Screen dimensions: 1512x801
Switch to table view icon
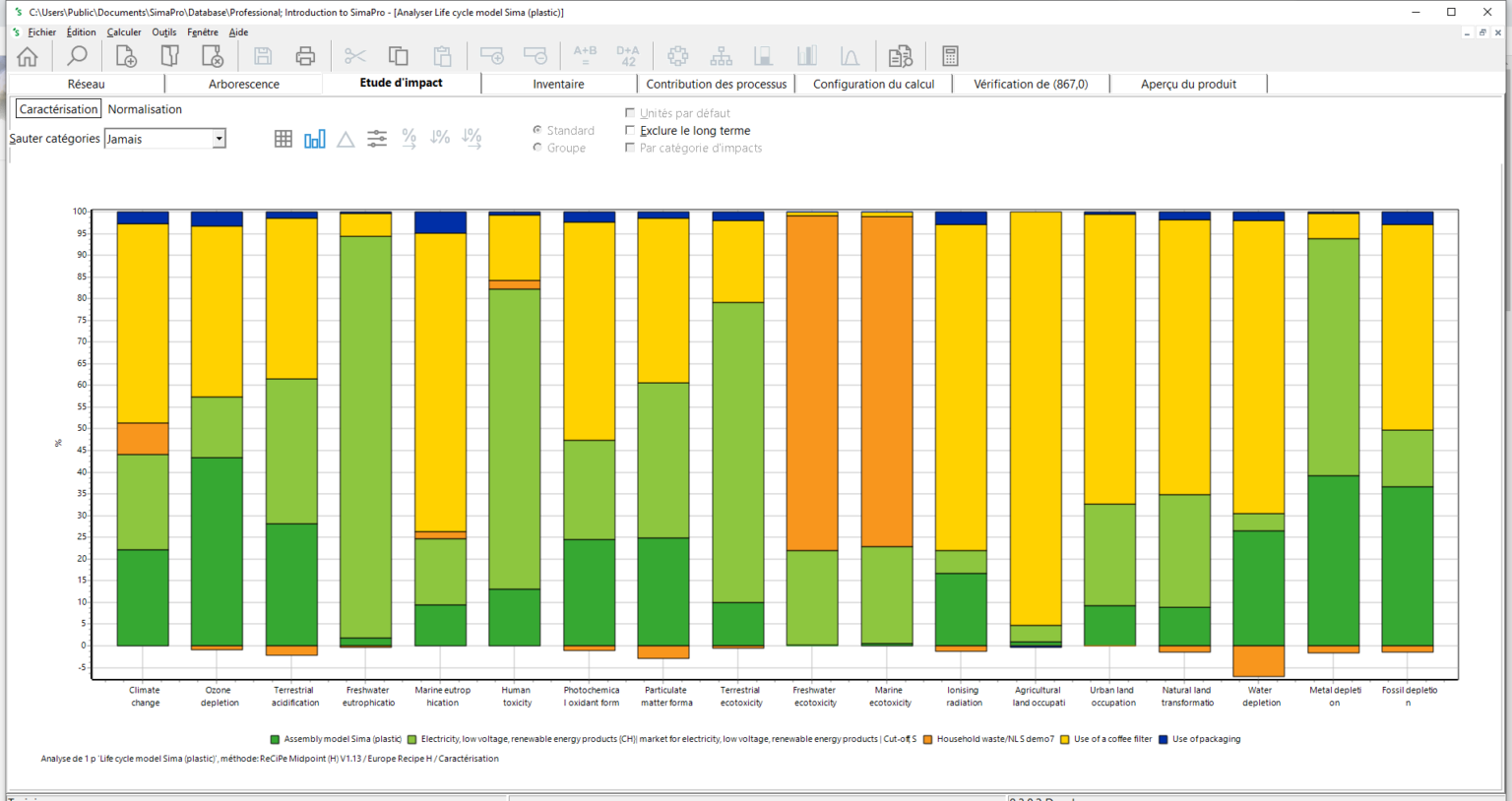click(x=283, y=139)
